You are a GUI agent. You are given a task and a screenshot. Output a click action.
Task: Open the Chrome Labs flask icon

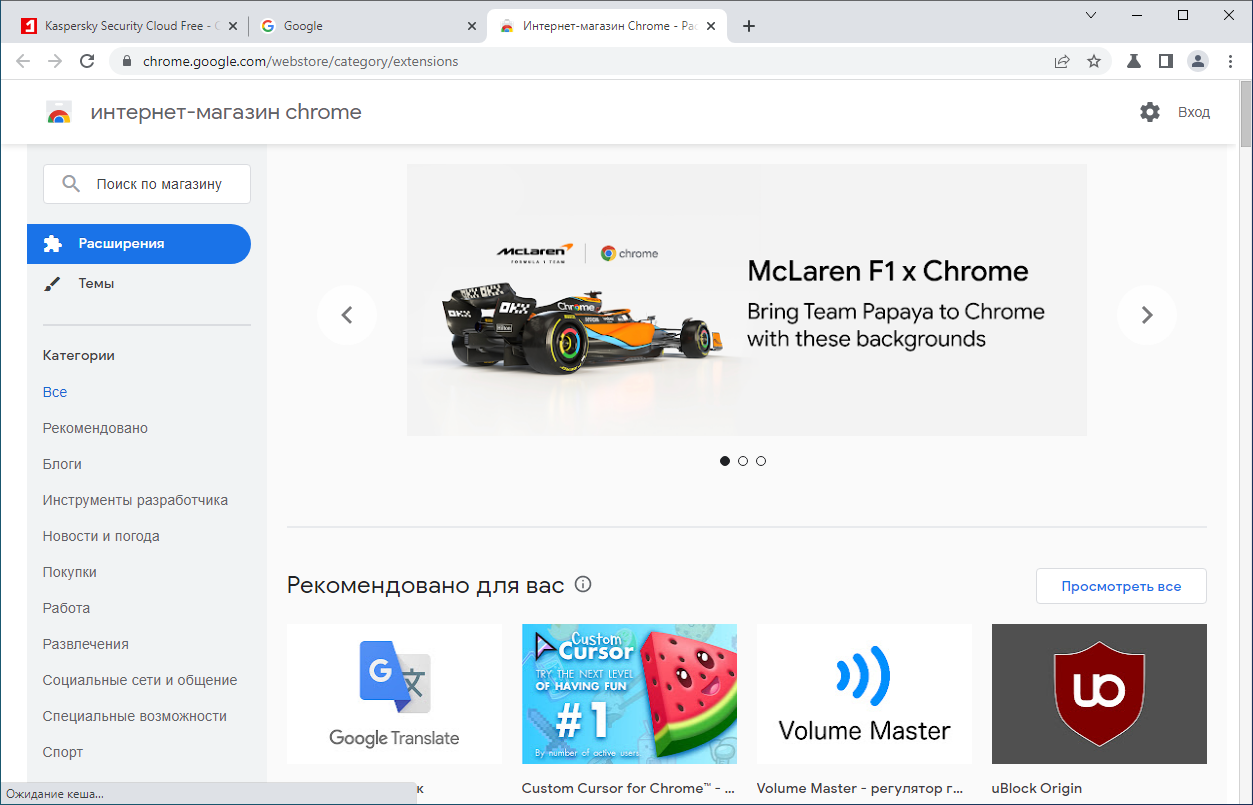tap(1133, 61)
